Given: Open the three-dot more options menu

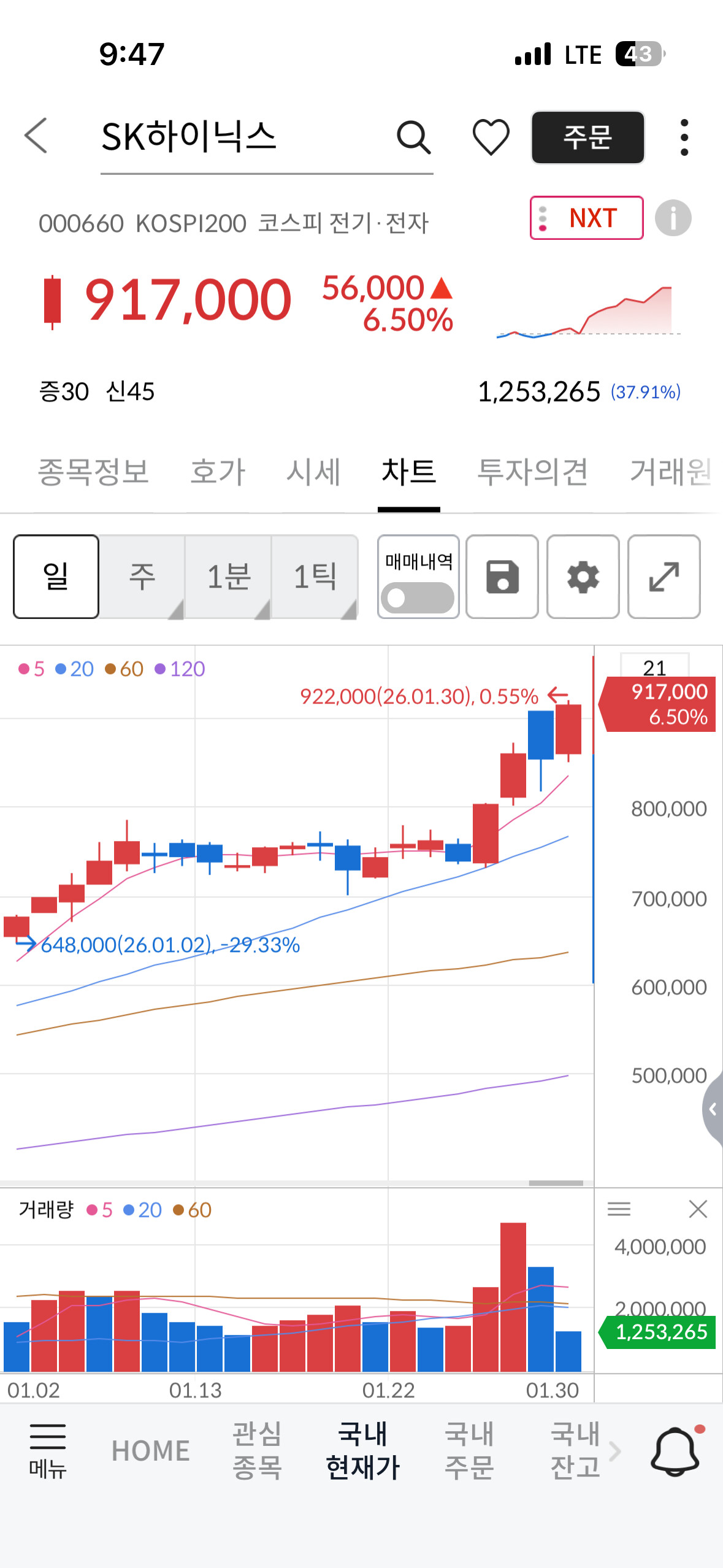Looking at the screenshot, I should pos(684,137).
